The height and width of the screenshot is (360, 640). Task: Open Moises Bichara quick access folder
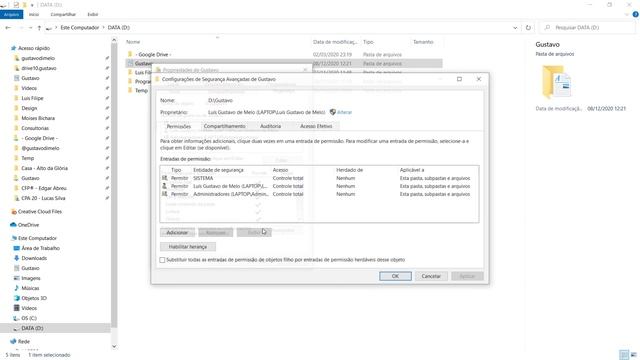click(x=35, y=118)
